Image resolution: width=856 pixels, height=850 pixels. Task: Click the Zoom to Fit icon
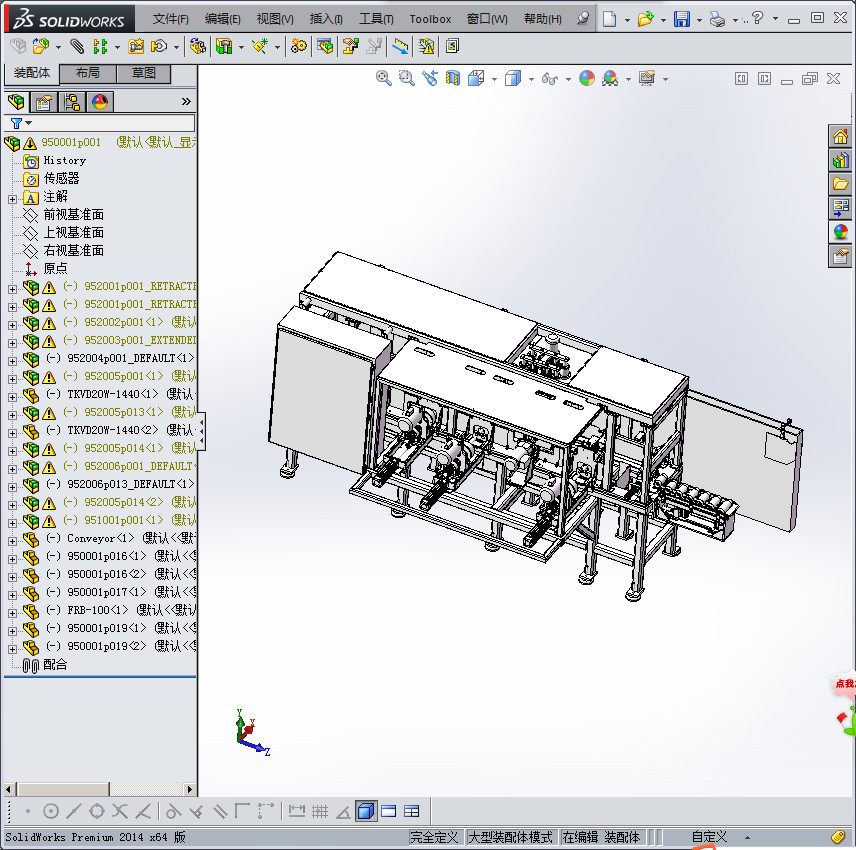tap(383, 78)
